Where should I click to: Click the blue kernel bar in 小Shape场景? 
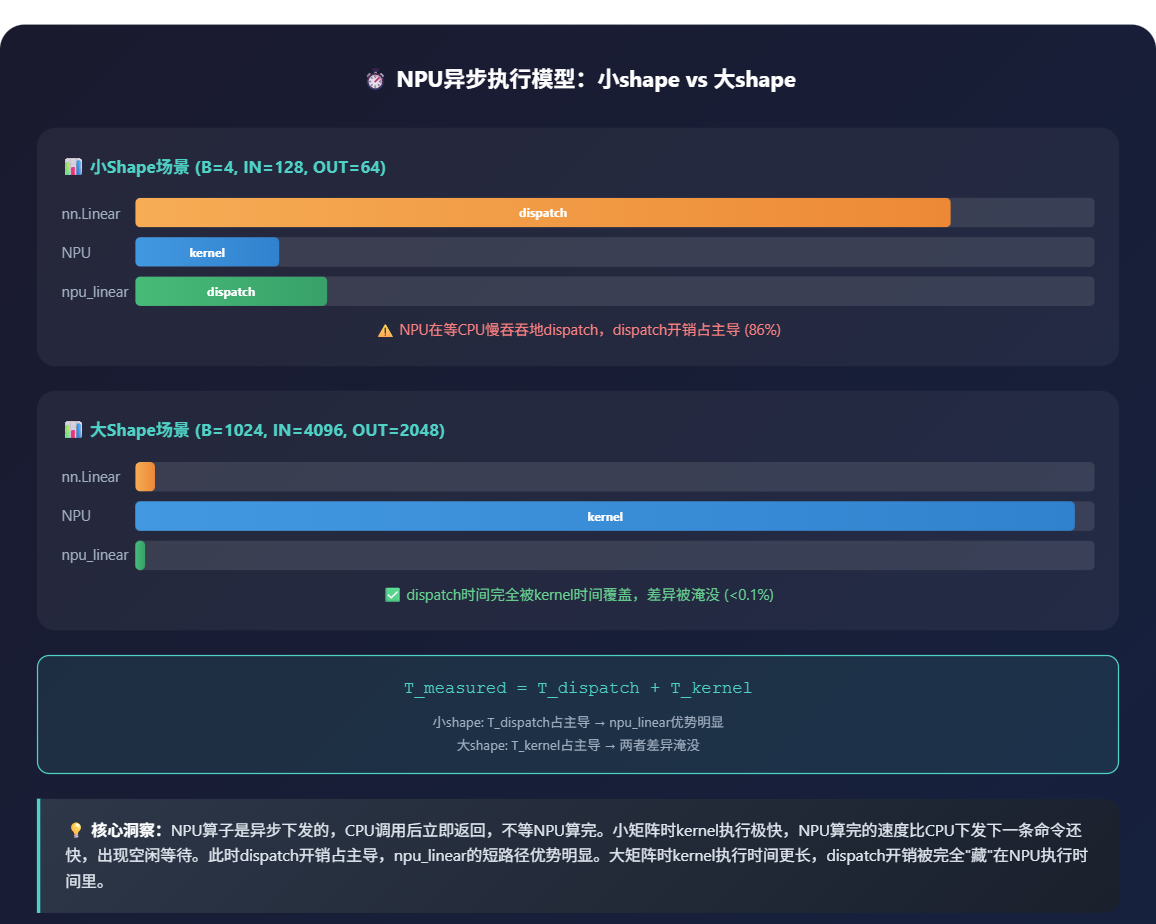click(x=207, y=252)
